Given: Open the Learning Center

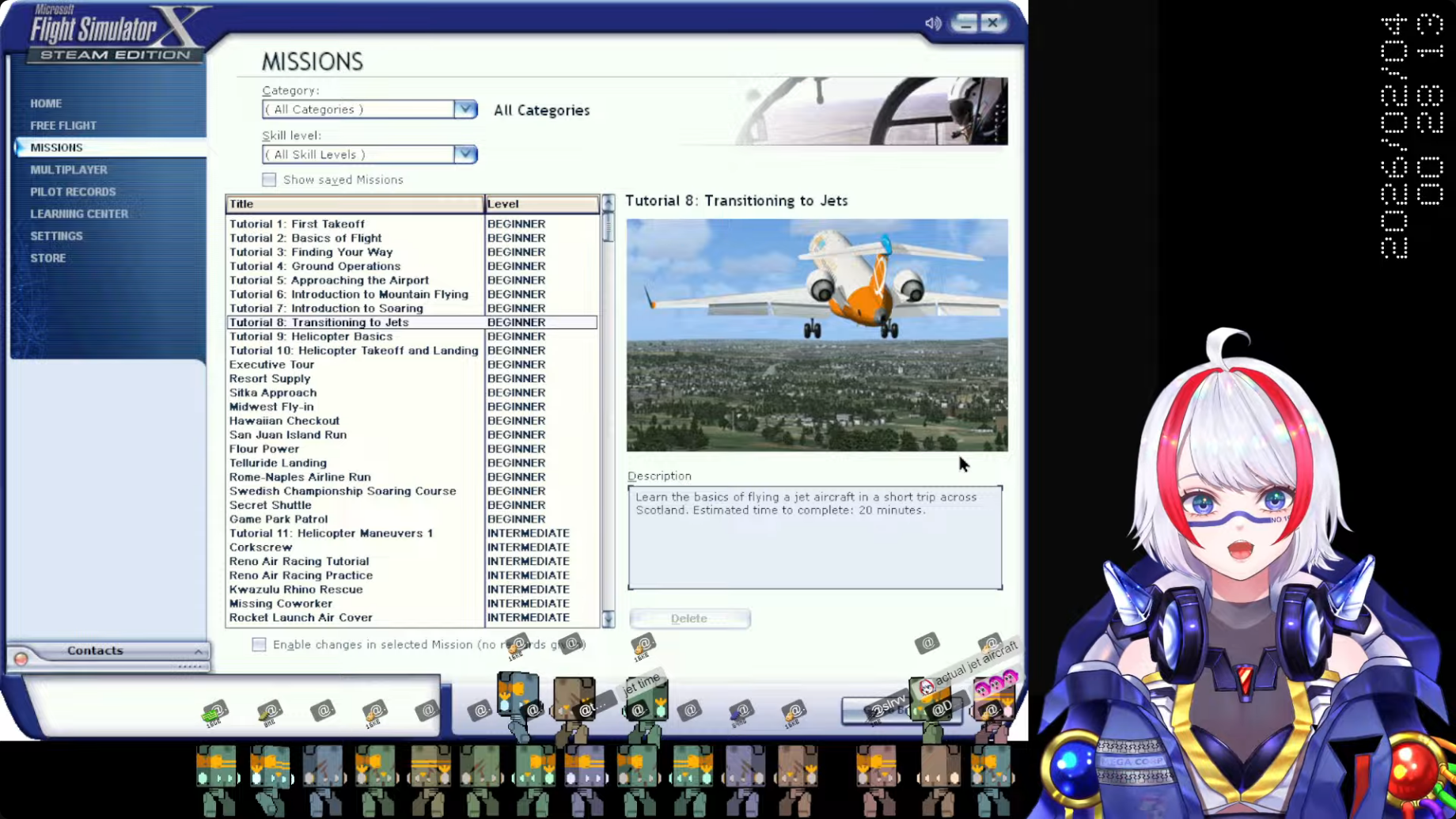Looking at the screenshot, I should point(79,214).
